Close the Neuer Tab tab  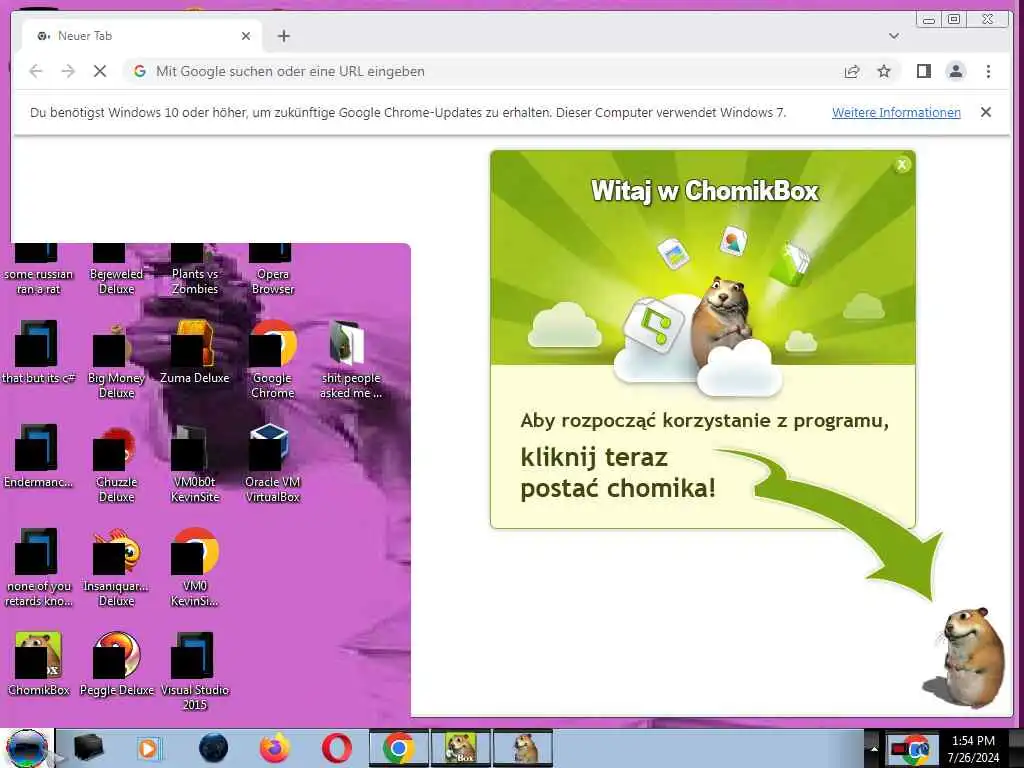246,36
